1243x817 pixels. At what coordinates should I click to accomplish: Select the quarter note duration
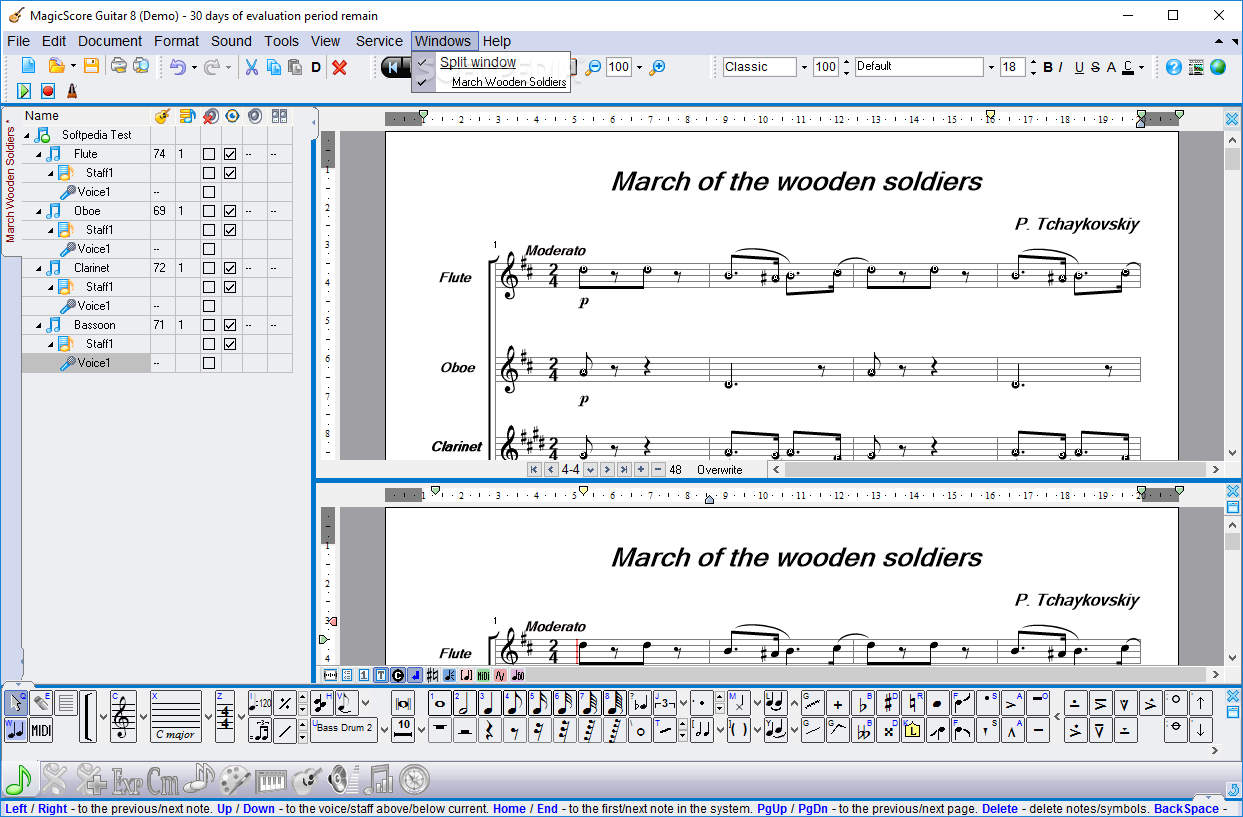(x=489, y=703)
